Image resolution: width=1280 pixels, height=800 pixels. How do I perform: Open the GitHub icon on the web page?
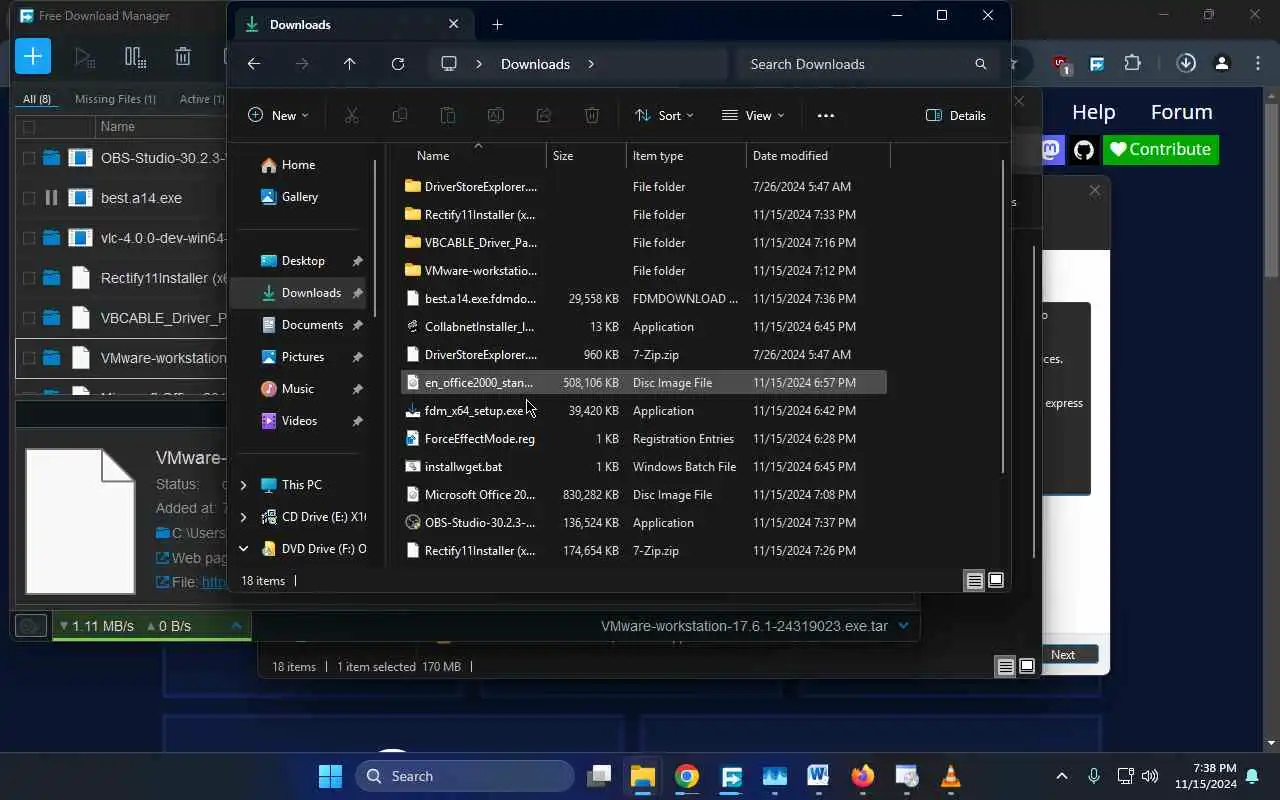click(x=1084, y=150)
